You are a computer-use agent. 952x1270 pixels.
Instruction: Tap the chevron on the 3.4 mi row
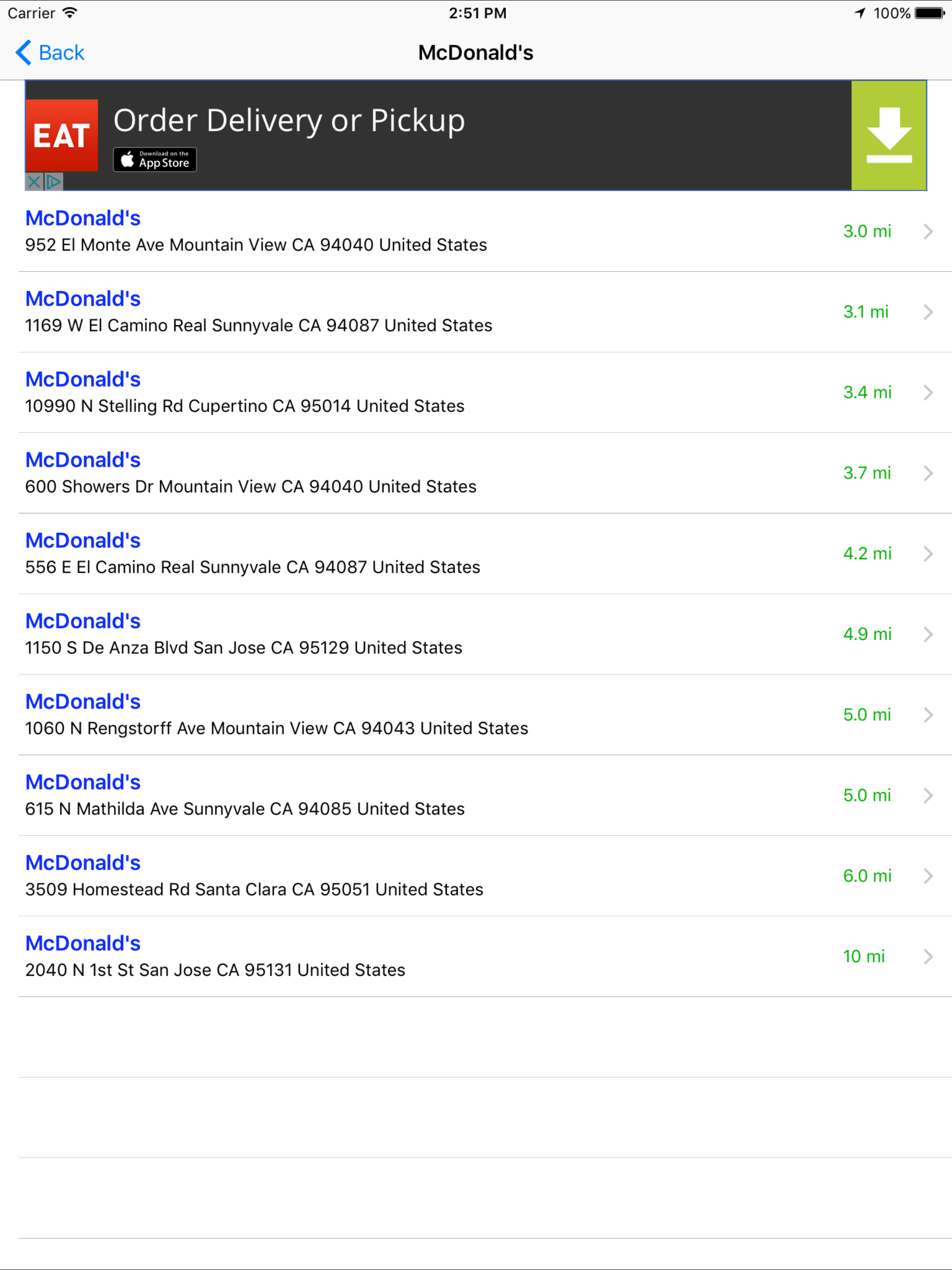point(928,393)
